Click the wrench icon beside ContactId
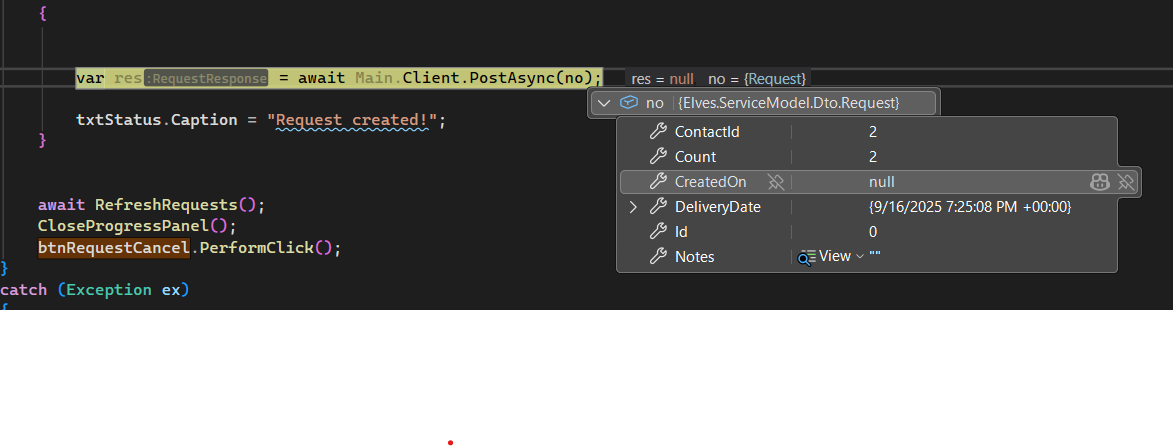 pos(658,132)
